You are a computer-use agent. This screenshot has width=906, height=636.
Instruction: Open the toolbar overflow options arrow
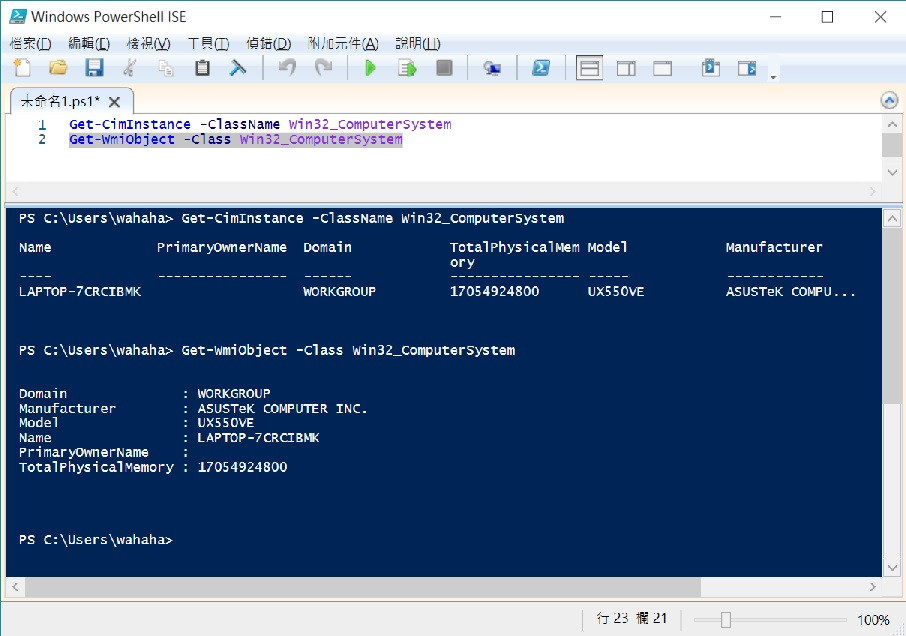tap(773, 77)
